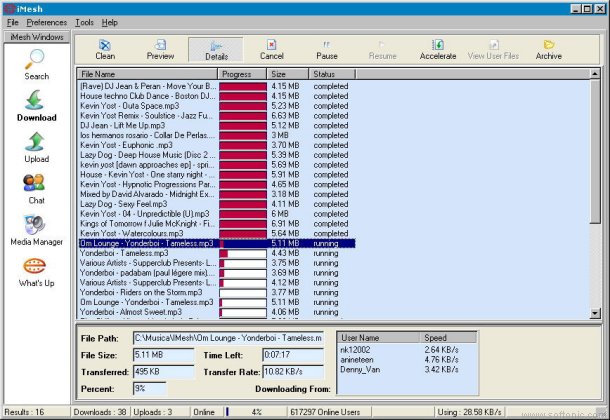This screenshot has width=610, height=420.
Task: Open the Upload window icon
Action: [37, 148]
